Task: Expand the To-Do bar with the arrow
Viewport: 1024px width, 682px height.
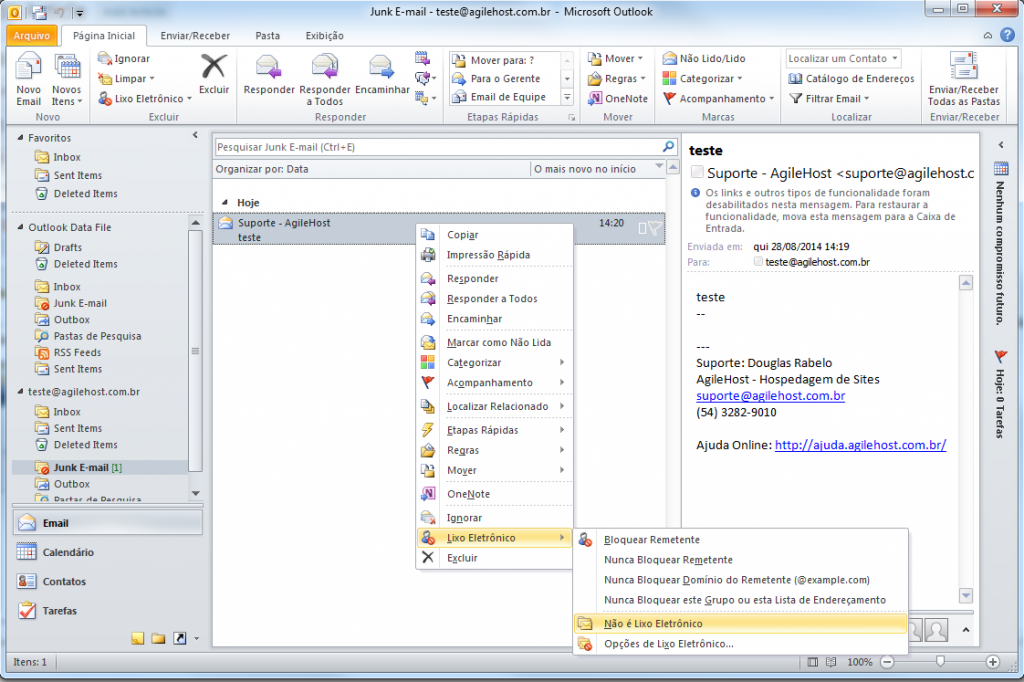Action: click(1000, 144)
